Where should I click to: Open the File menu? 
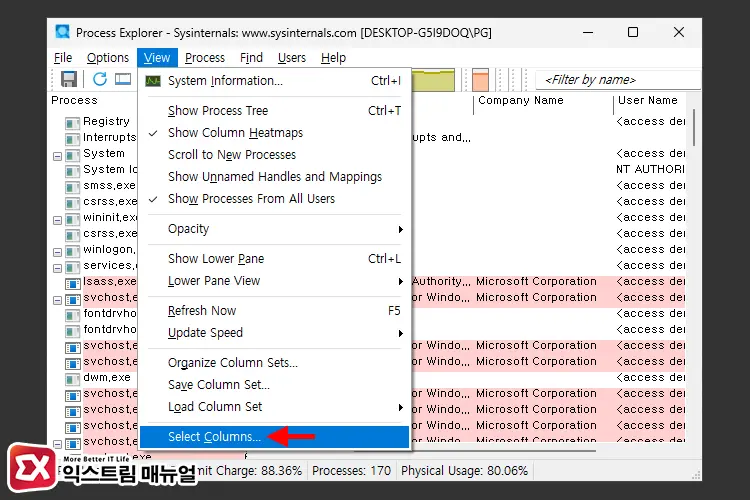(63, 58)
